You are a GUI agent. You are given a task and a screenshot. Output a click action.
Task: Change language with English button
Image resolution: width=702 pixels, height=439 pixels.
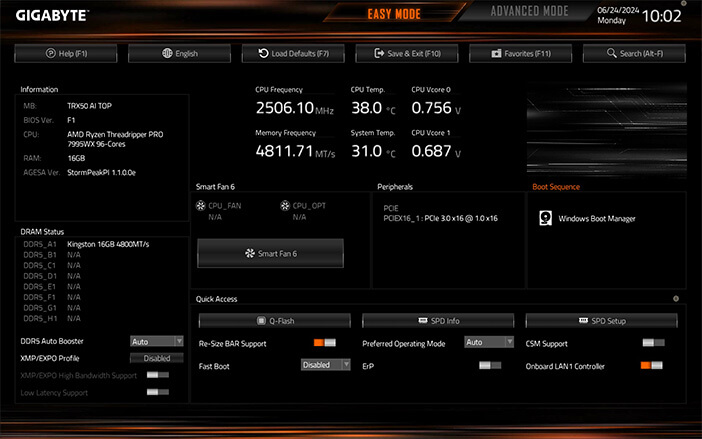coord(180,53)
